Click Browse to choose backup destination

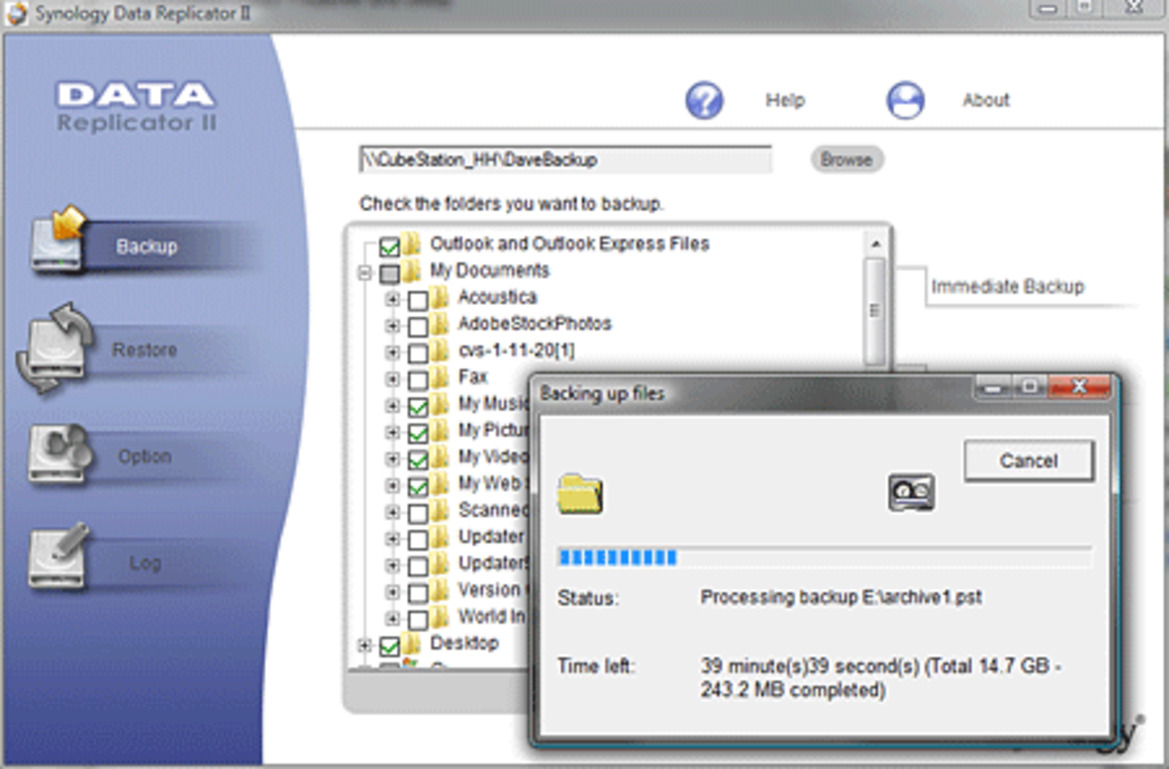click(x=846, y=160)
